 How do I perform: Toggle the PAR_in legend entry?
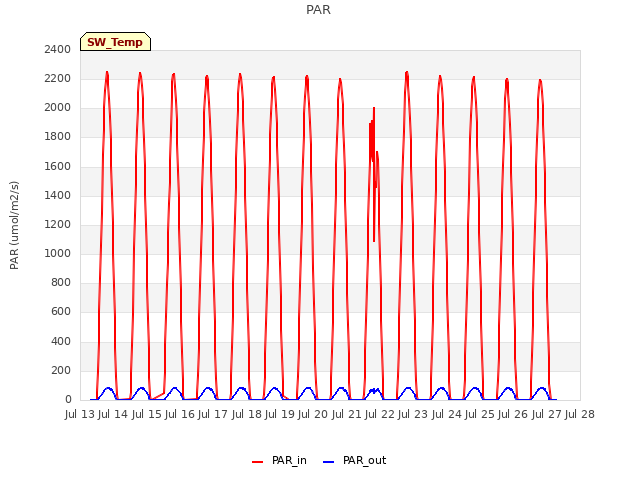[x=280, y=460]
